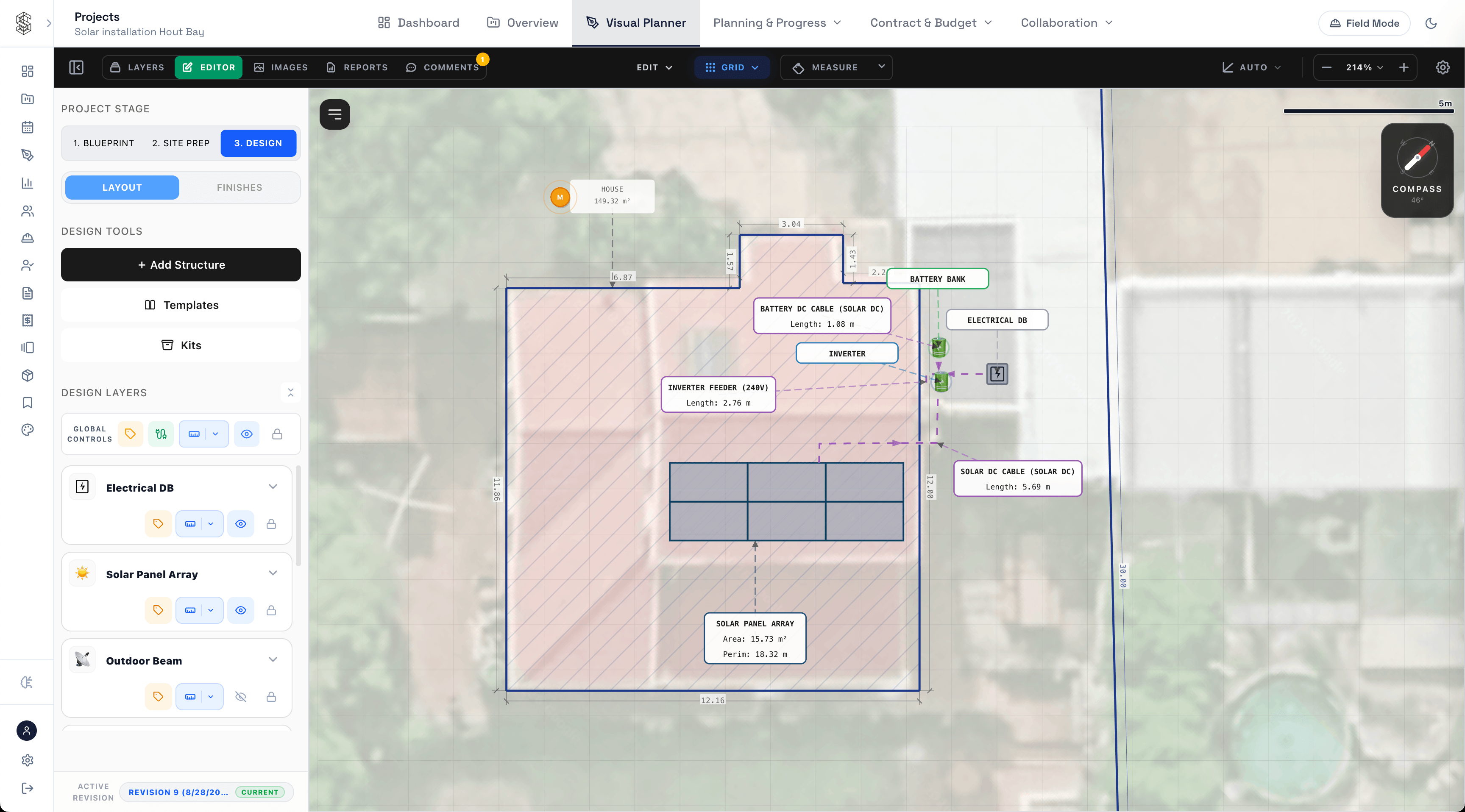Click the compass widget
The width and height of the screenshot is (1465, 812).
point(1417,170)
